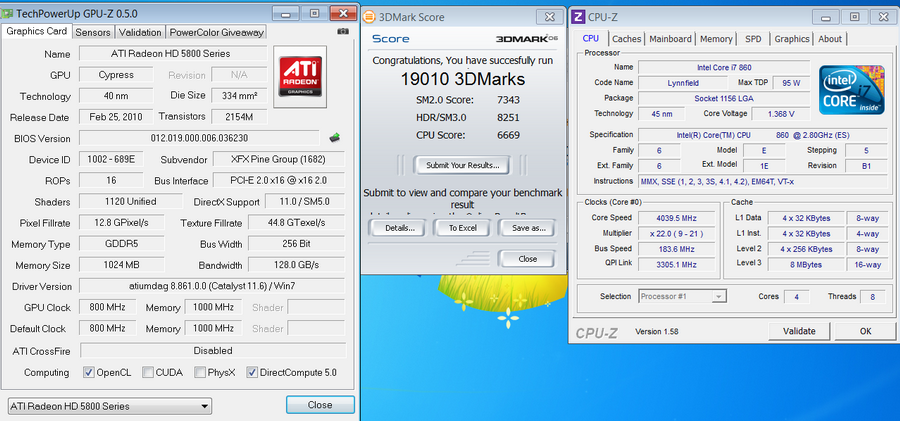Open the CPU-Z Mainboard tab

(670, 39)
